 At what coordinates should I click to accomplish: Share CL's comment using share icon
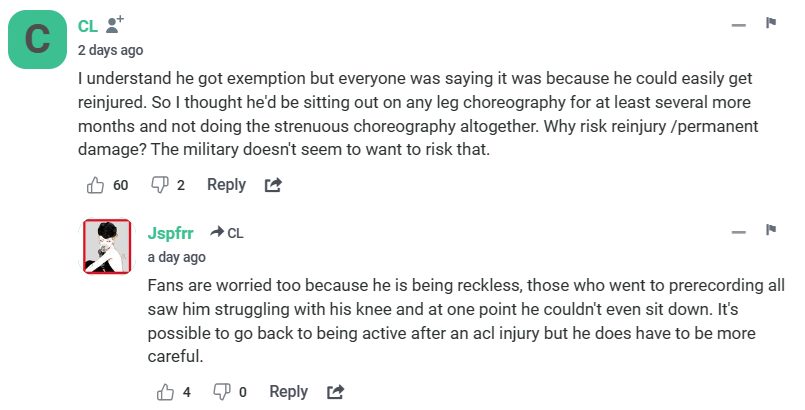pyautogui.click(x=273, y=185)
